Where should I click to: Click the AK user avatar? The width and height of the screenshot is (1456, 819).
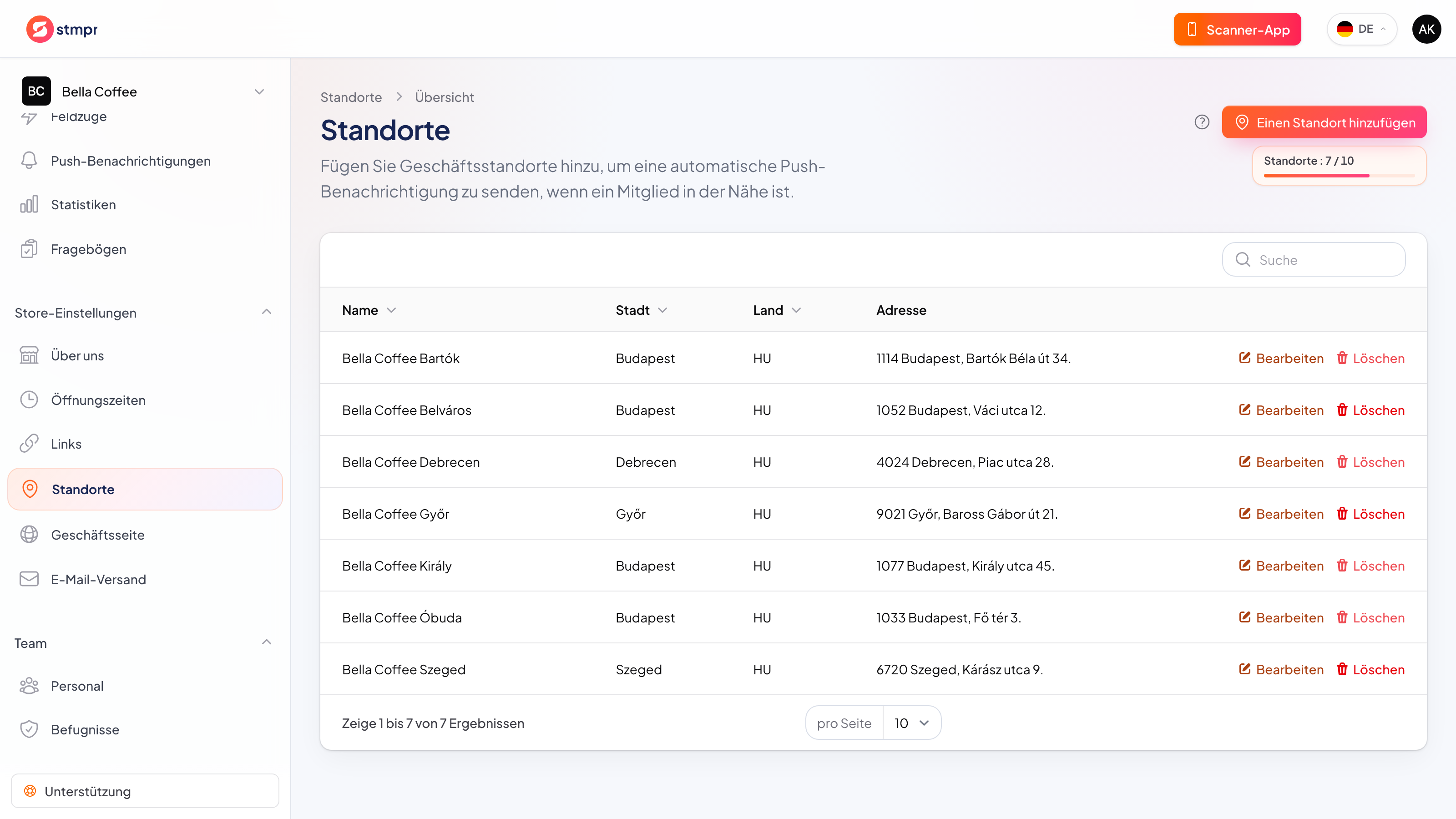[1426, 29]
